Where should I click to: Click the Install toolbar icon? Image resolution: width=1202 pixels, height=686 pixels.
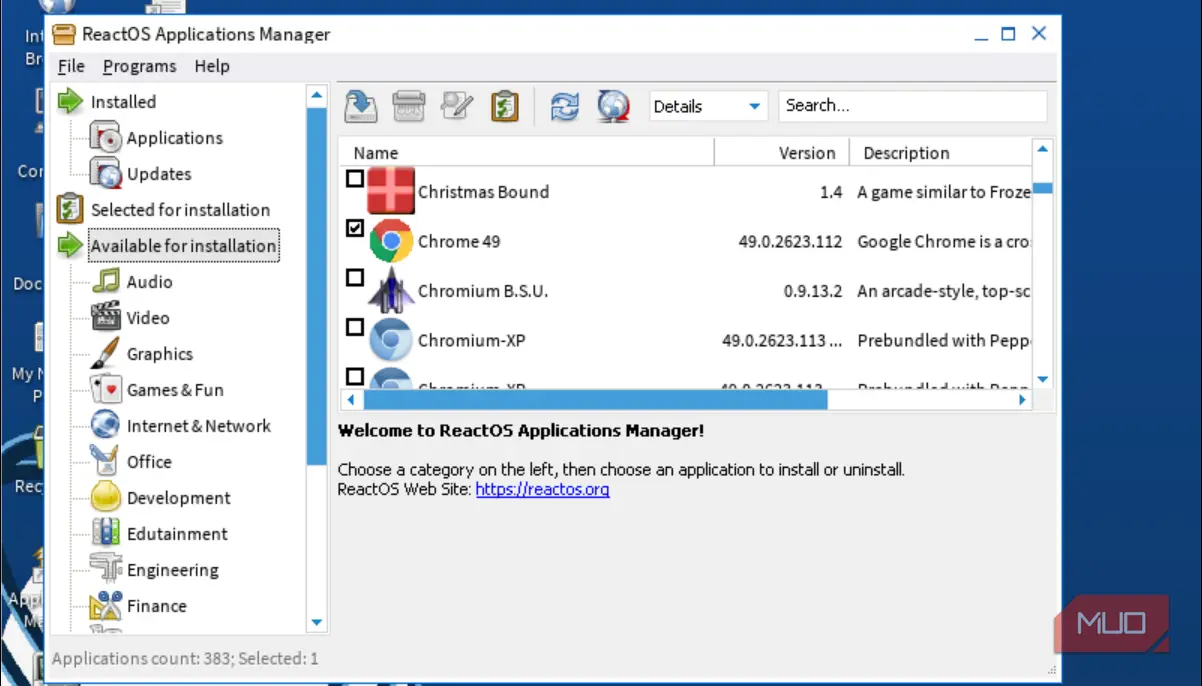[x=361, y=105]
